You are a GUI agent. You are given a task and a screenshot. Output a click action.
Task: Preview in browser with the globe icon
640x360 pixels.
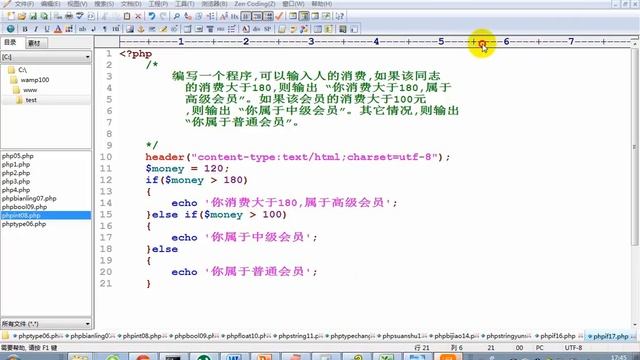click(11, 29)
